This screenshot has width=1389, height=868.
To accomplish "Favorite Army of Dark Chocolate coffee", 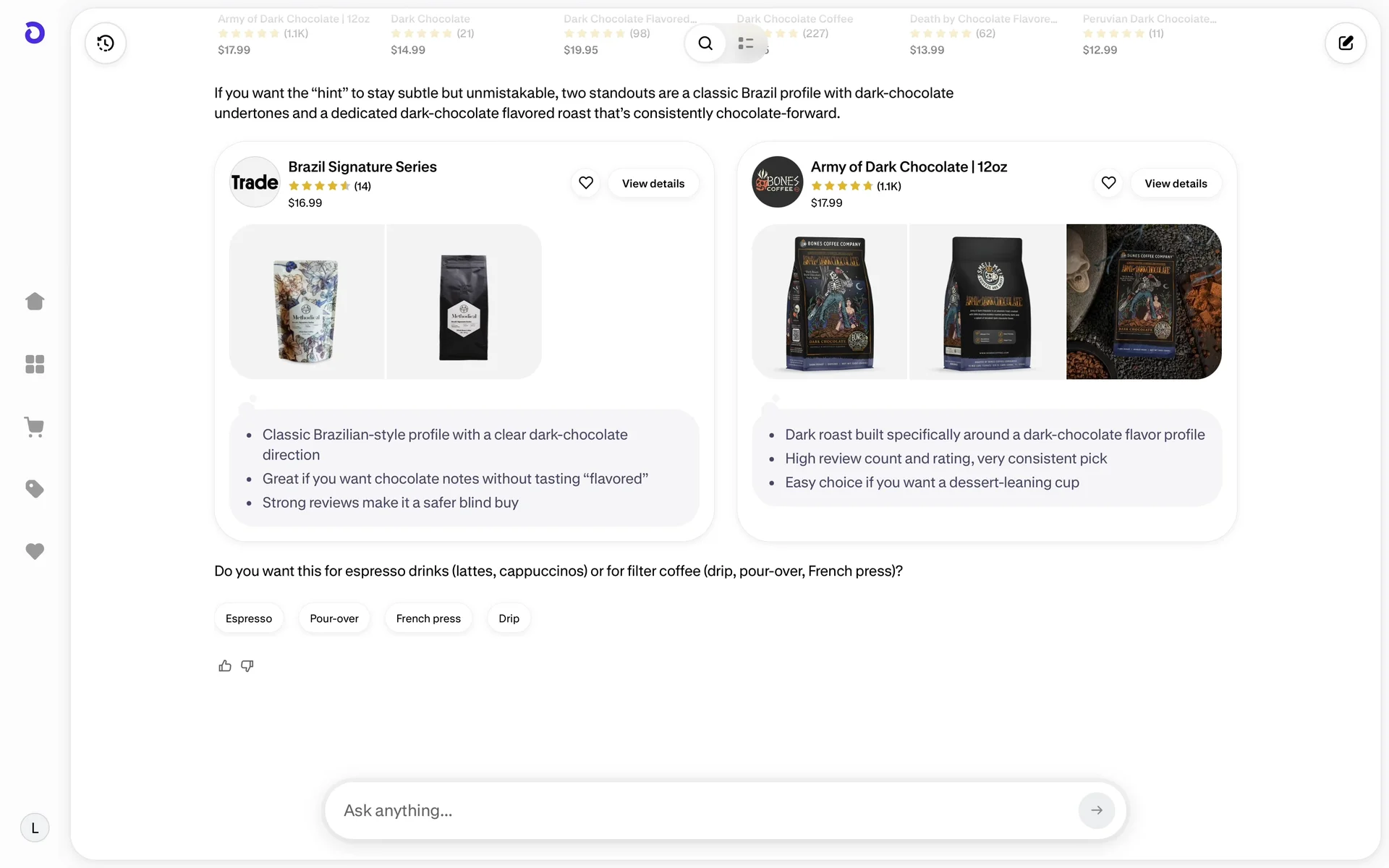I will click(x=1108, y=183).
